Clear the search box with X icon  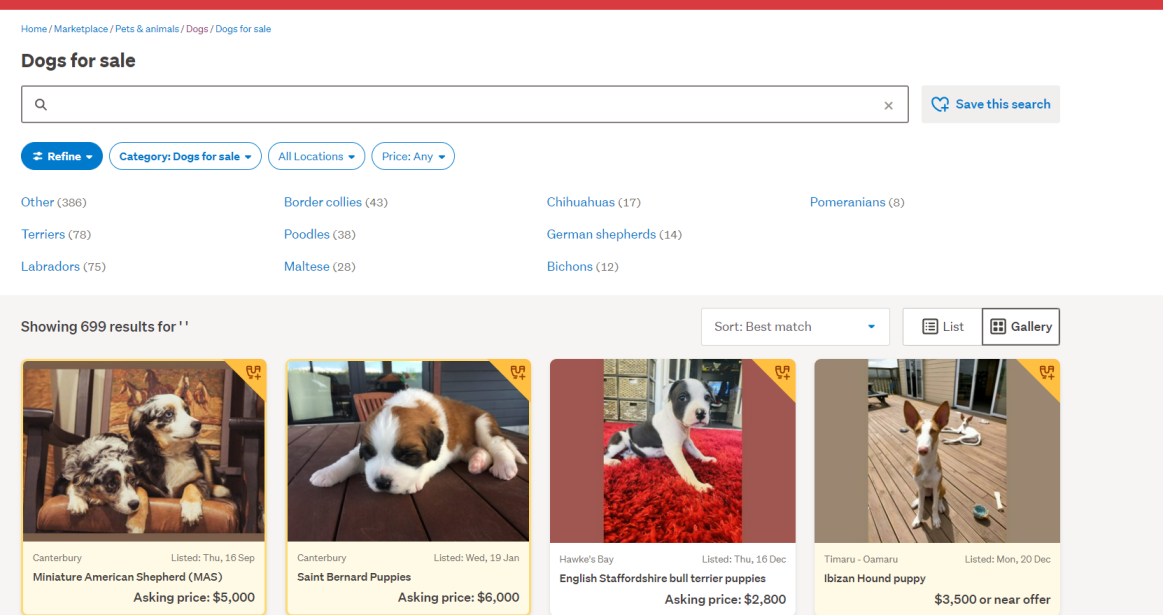tap(888, 105)
